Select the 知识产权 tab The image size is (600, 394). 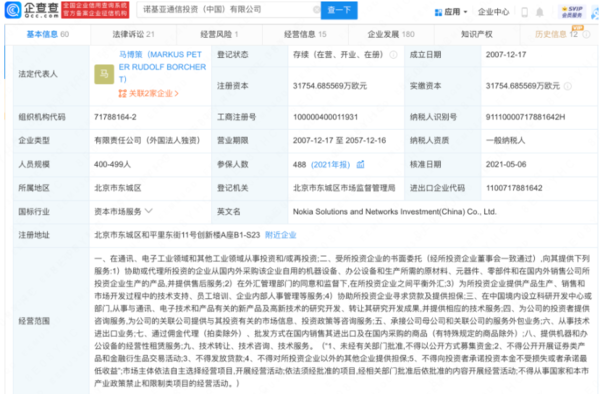point(477,34)
